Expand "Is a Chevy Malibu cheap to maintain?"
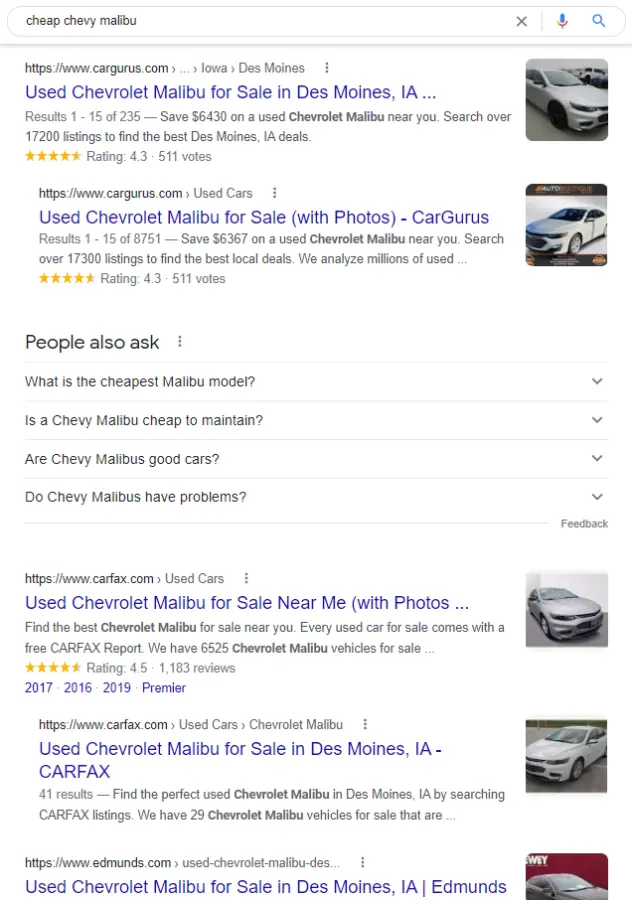The height and width of the screenshot is (900, 632). click(x=597, y=420)
